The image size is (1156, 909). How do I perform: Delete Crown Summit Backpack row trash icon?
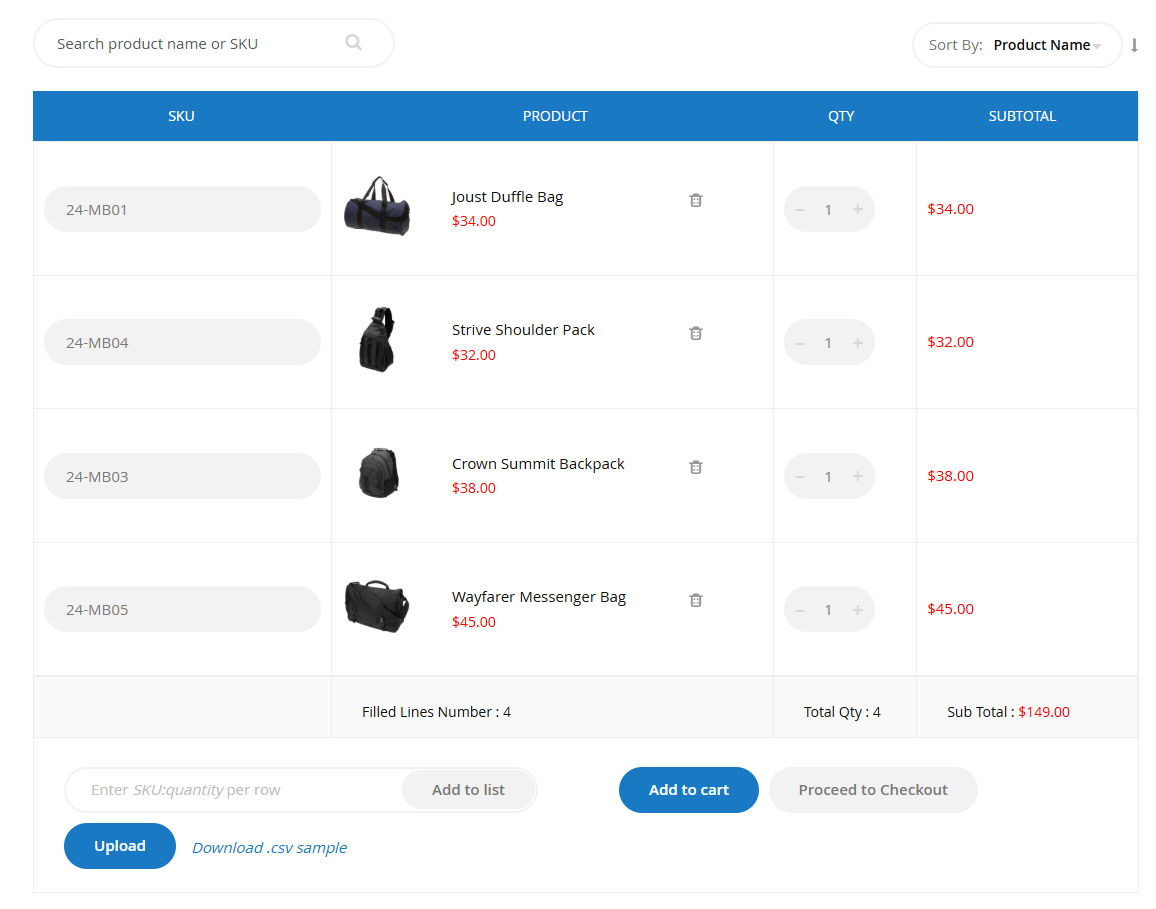click(x=695, y=467)
